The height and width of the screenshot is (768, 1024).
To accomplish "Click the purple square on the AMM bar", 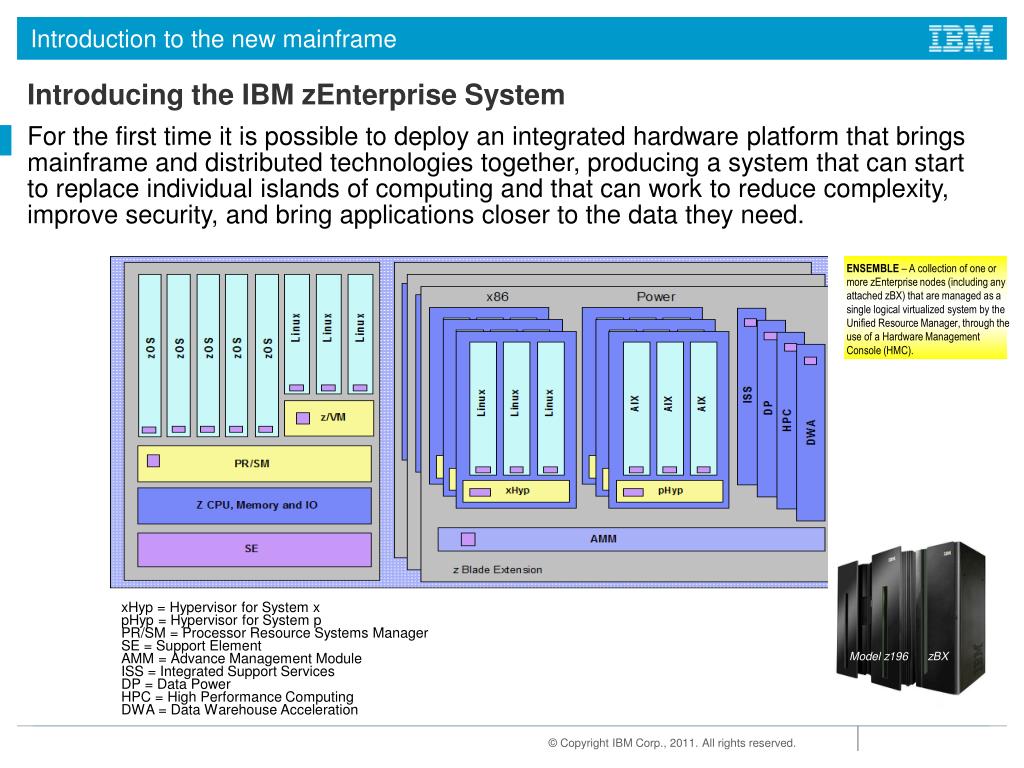I will [468, 539].
